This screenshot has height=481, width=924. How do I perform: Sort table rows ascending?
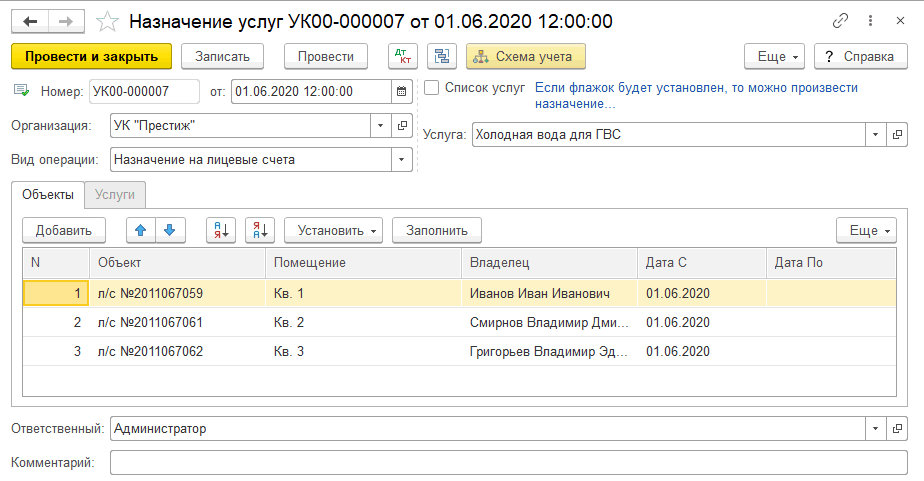pos(220,230)
